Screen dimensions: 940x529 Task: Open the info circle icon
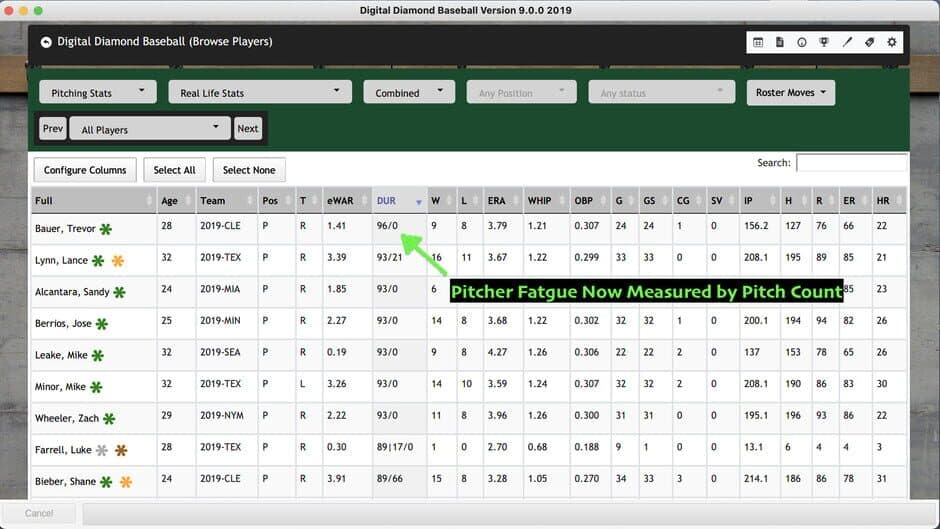(x=802, y=42)
